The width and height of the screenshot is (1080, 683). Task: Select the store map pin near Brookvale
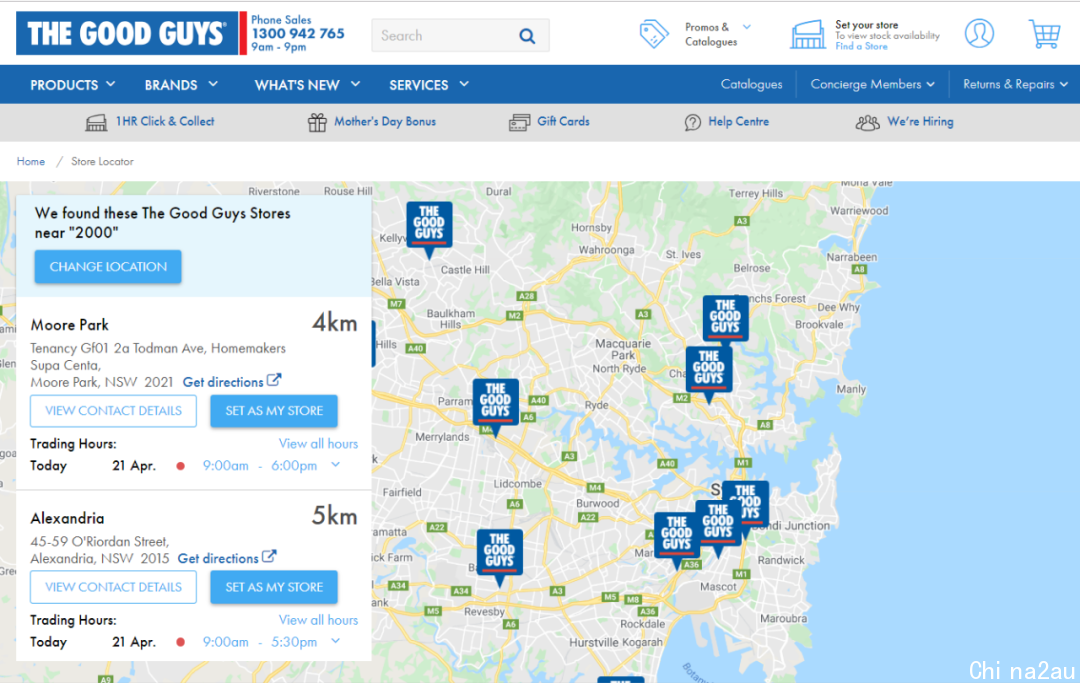(x=725, y=318)
